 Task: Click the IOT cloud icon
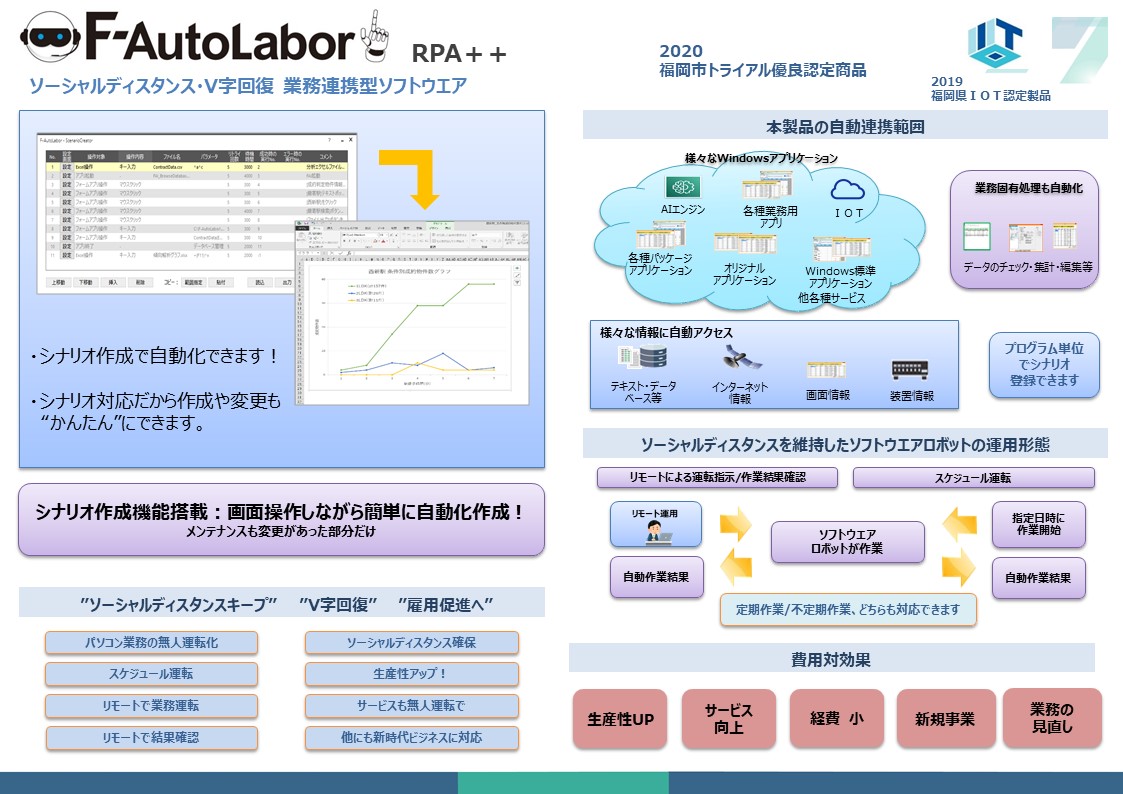(847, 190)
